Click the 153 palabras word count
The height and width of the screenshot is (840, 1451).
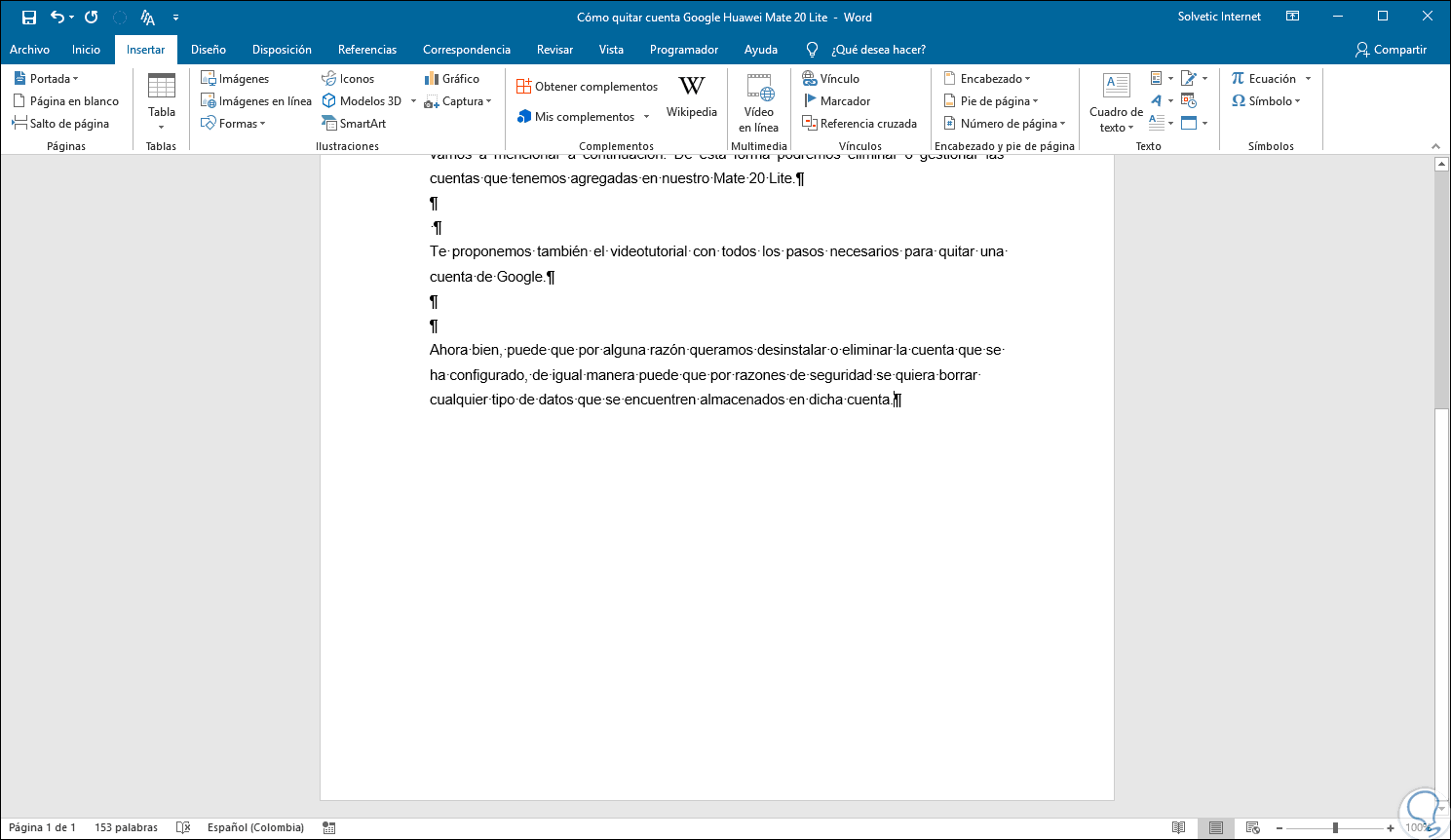pyautogui.click(x=126, y=827)
